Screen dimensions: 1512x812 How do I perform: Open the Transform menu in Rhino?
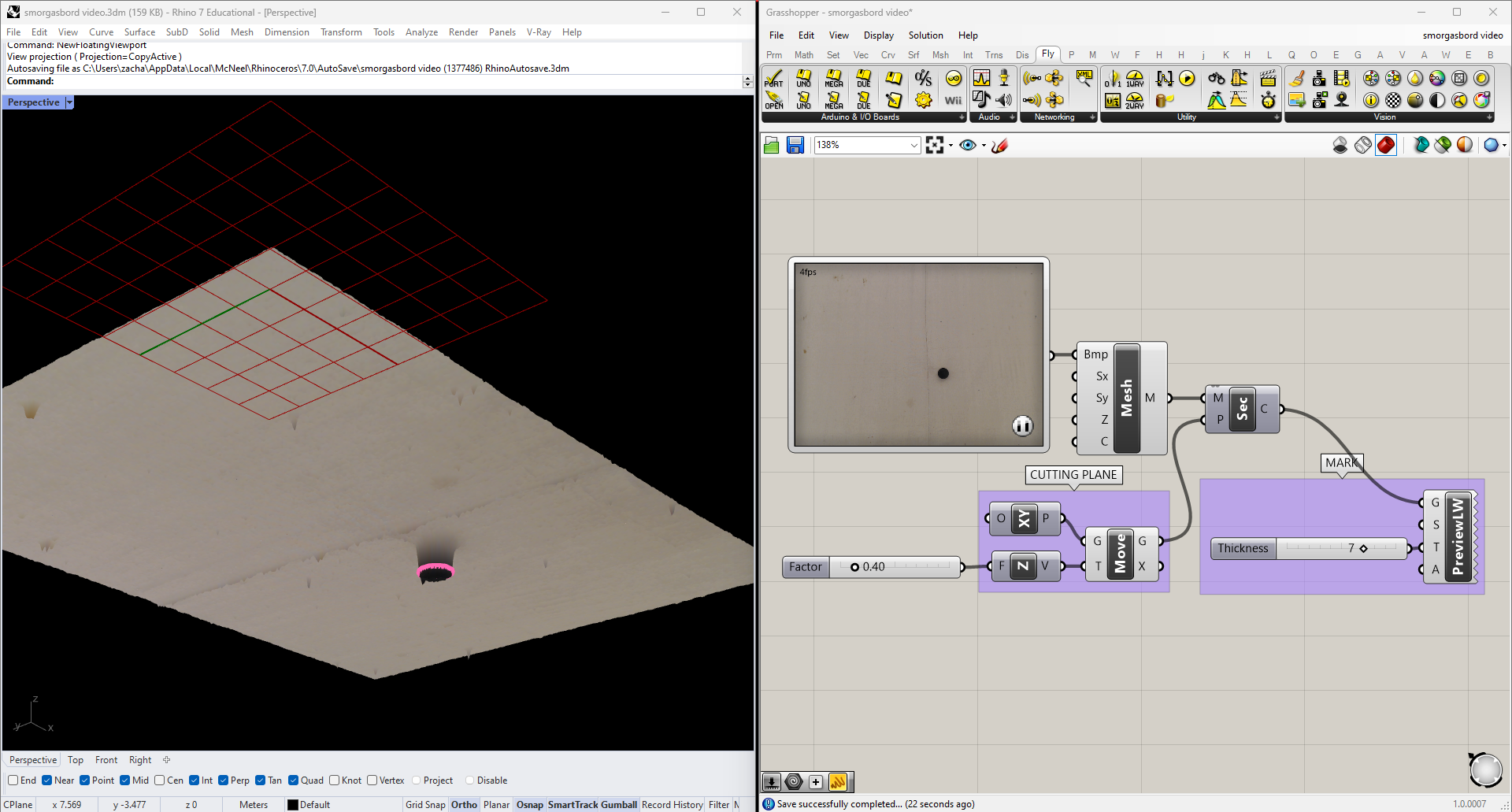point(341,32)
